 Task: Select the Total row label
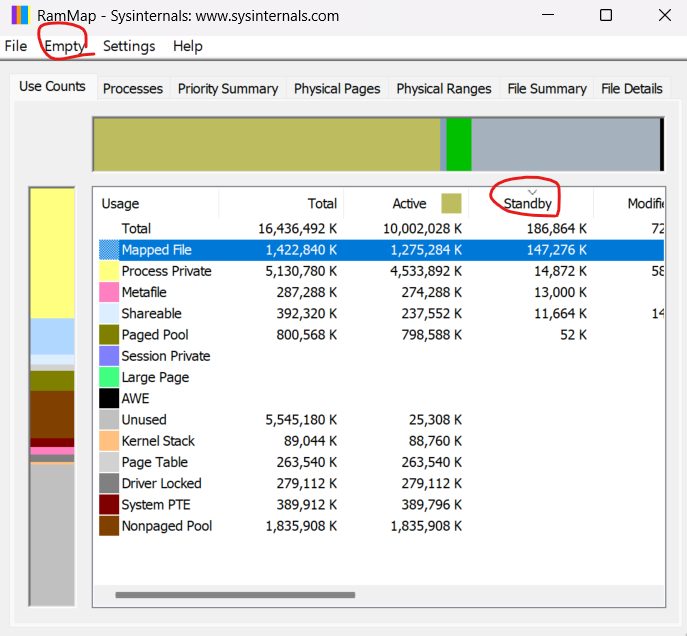point(136,229)
